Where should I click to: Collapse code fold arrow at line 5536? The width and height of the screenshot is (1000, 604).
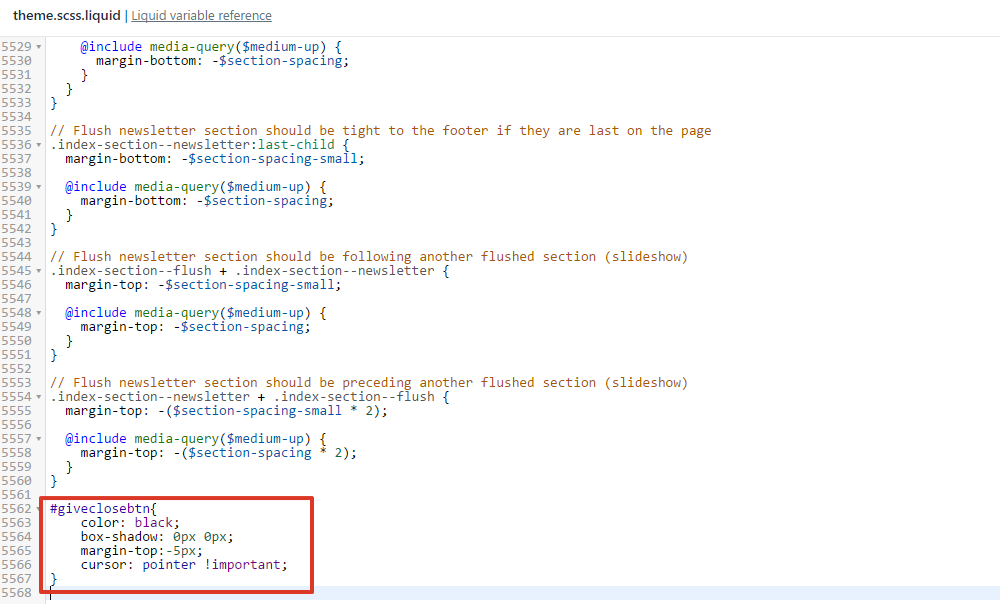[x=39, y=145]
